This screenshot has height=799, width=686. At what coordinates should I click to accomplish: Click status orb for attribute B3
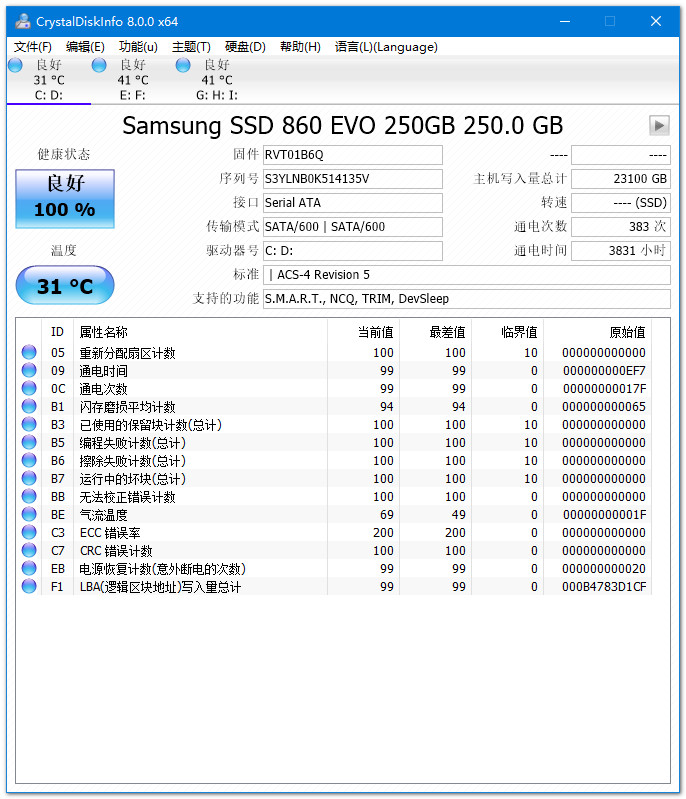pyautogui.click(x=29, y=424)
